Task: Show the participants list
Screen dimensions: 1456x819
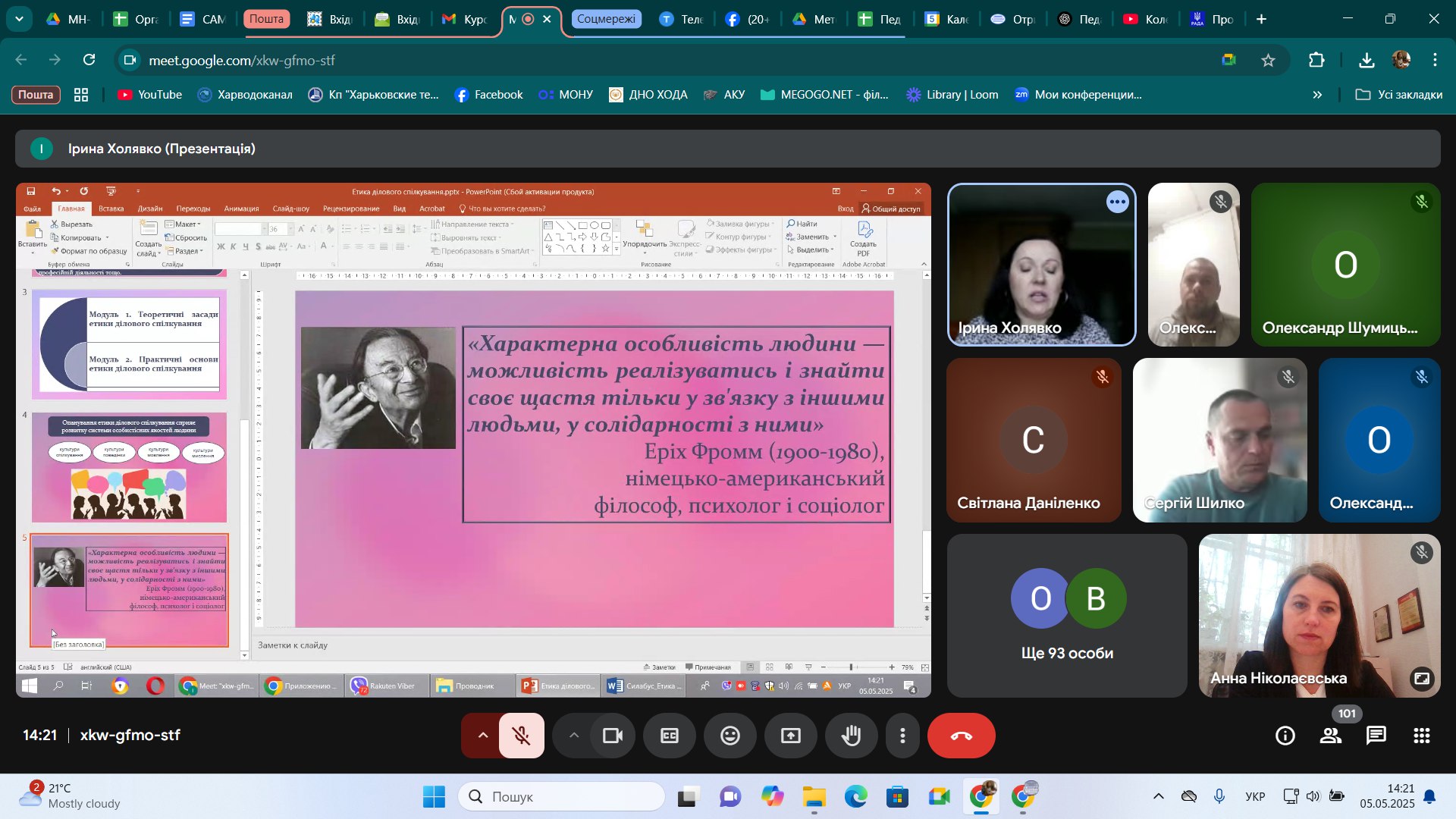Action: pyautogui.click(x=1331, y=736)
